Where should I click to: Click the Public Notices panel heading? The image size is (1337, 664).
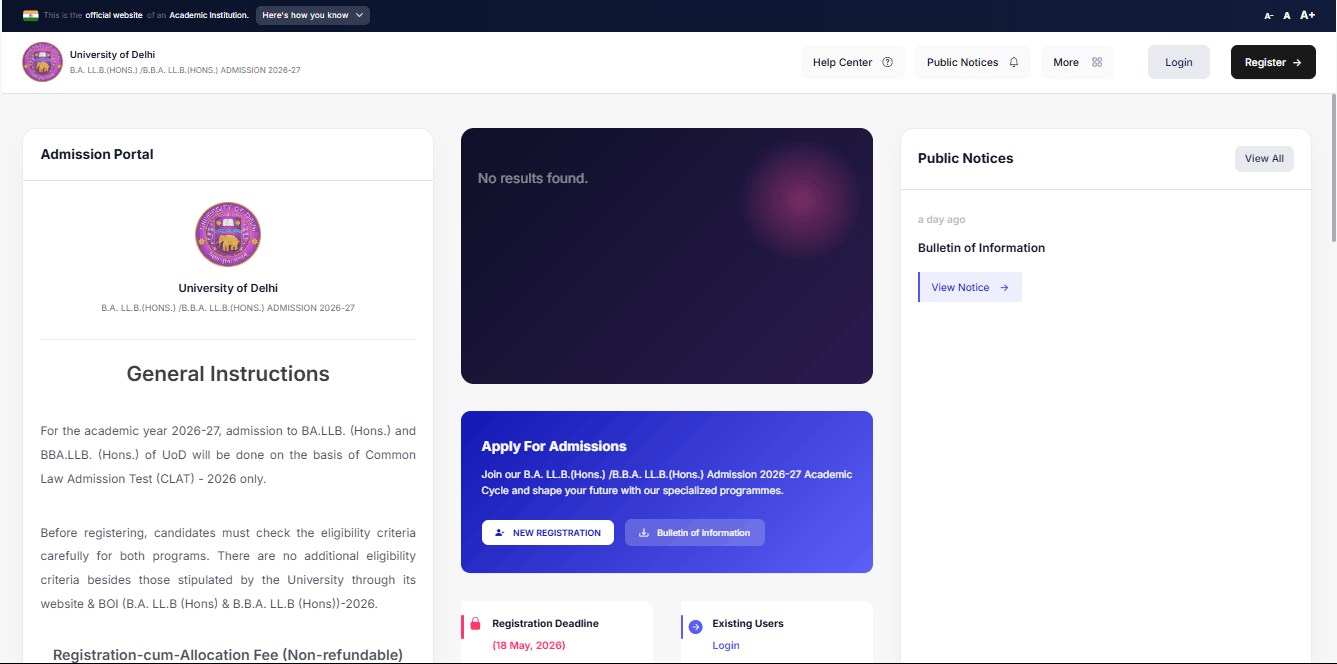coord(966,158)
